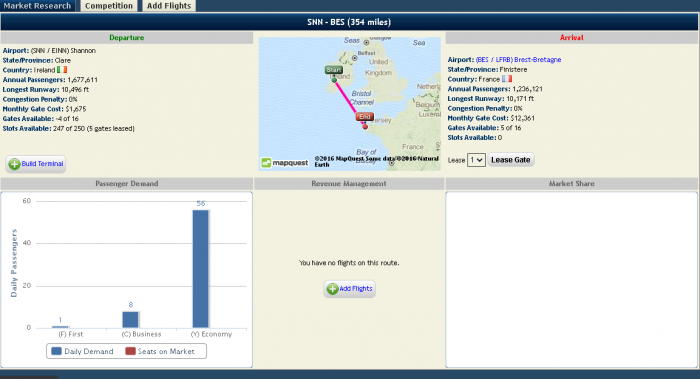Toggle the Daily Demand legend swatch
This screenshot has width=700, height=379.
click(56, 351)
